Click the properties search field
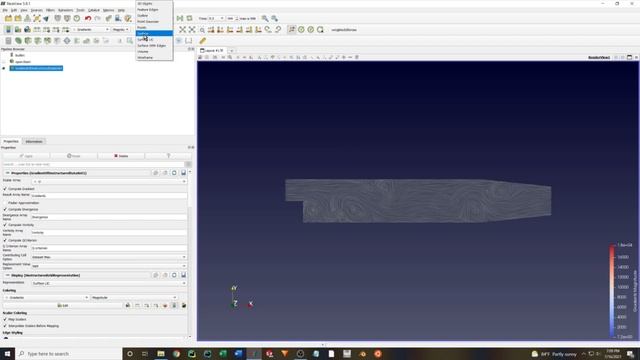The width and height of the screenshot is (640, 360). pos(93,164)
